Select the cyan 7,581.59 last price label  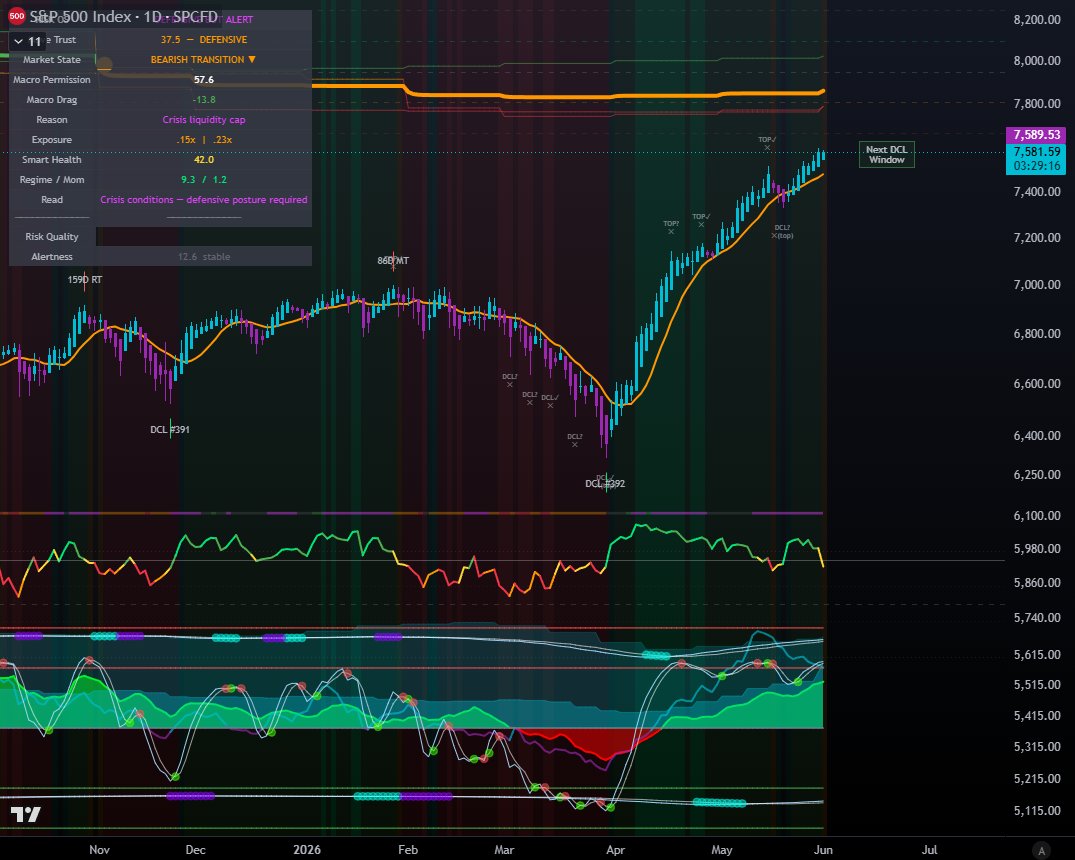click(1037, 152)
